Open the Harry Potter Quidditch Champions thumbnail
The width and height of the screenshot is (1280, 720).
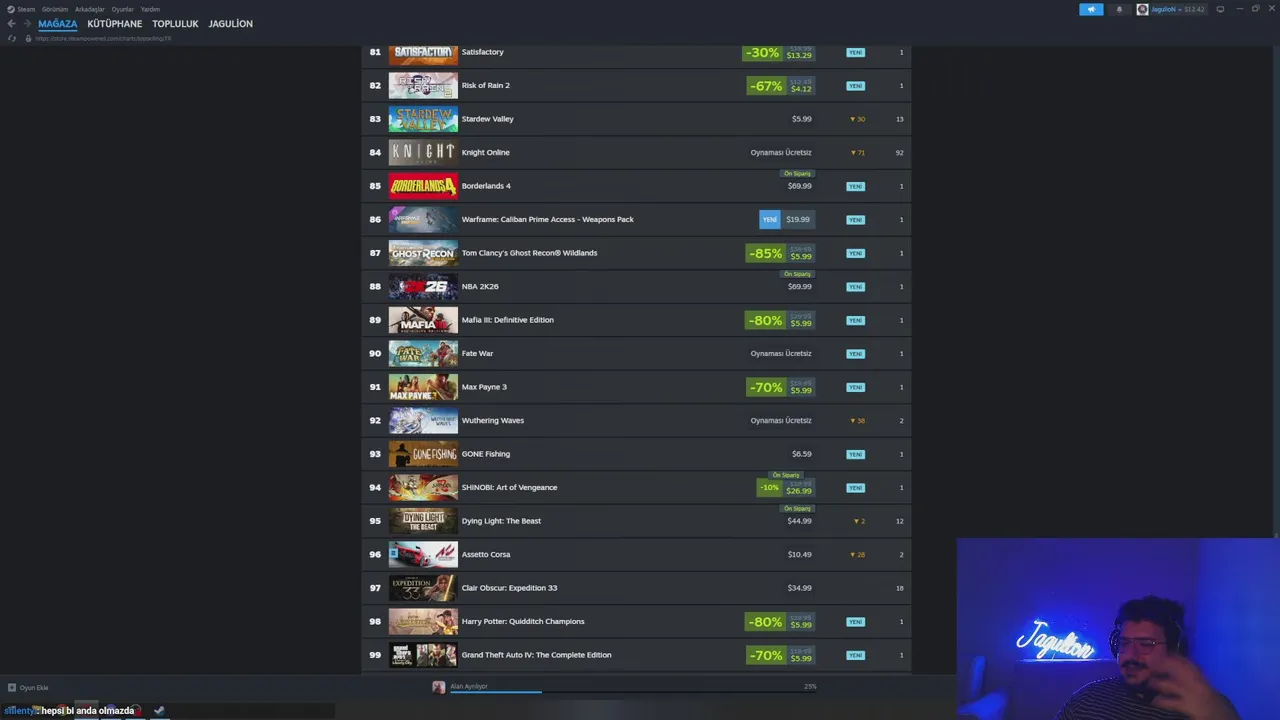tap(423, 621)
